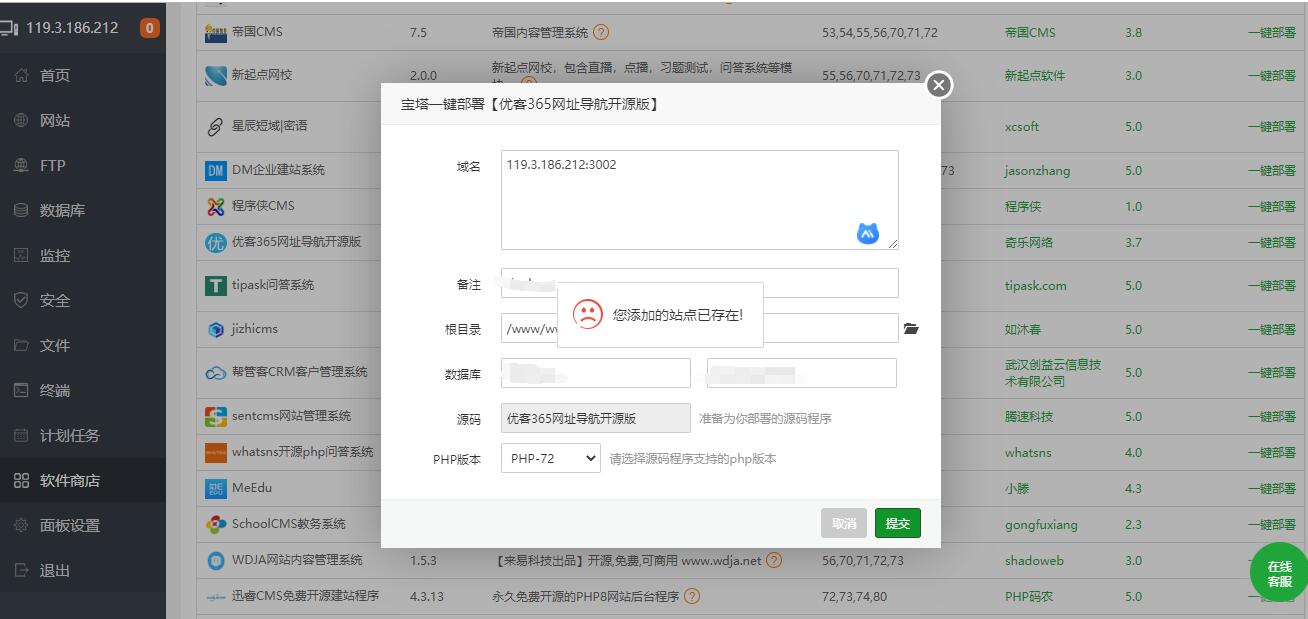Click the green 提交 button
Viewport: 1308px width, 619px height.
(x=898, y=523)
